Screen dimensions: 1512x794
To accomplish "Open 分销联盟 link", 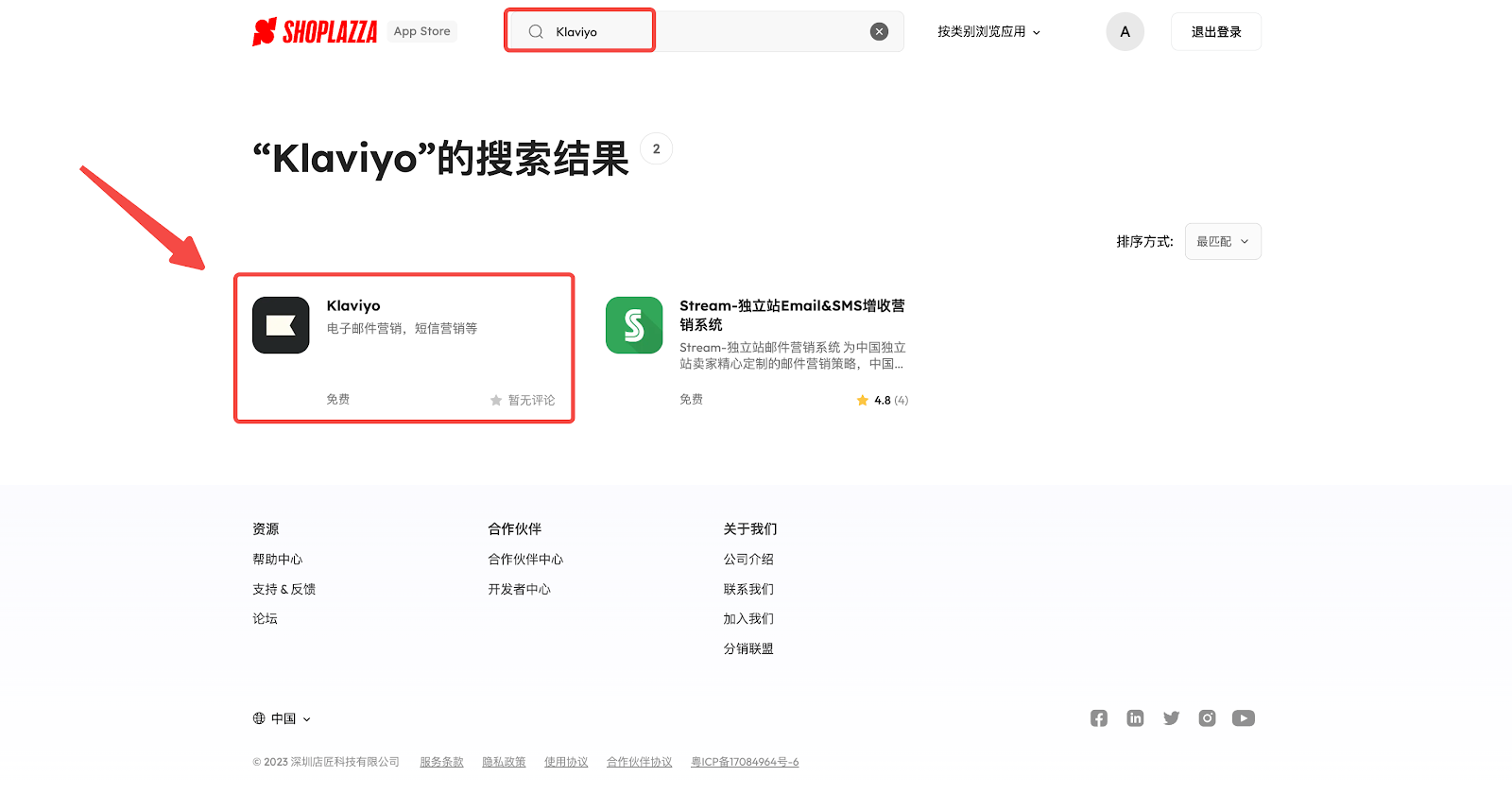I will (x=748, y=648).
